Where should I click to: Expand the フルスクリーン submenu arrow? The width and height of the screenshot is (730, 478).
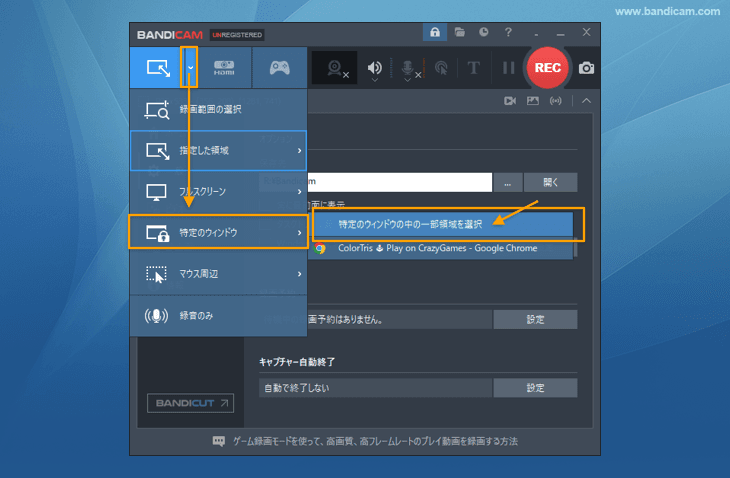point(299,192)
